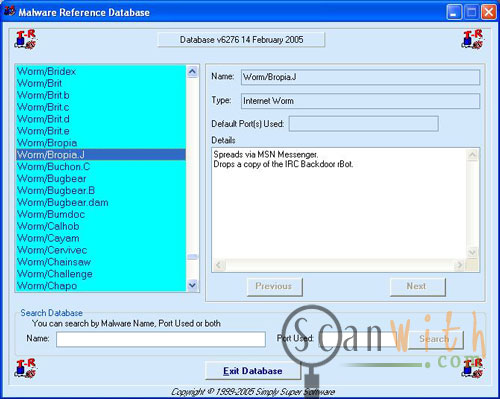
Task: Select Worm/Bugbear.B in the list
Action: 101,191
